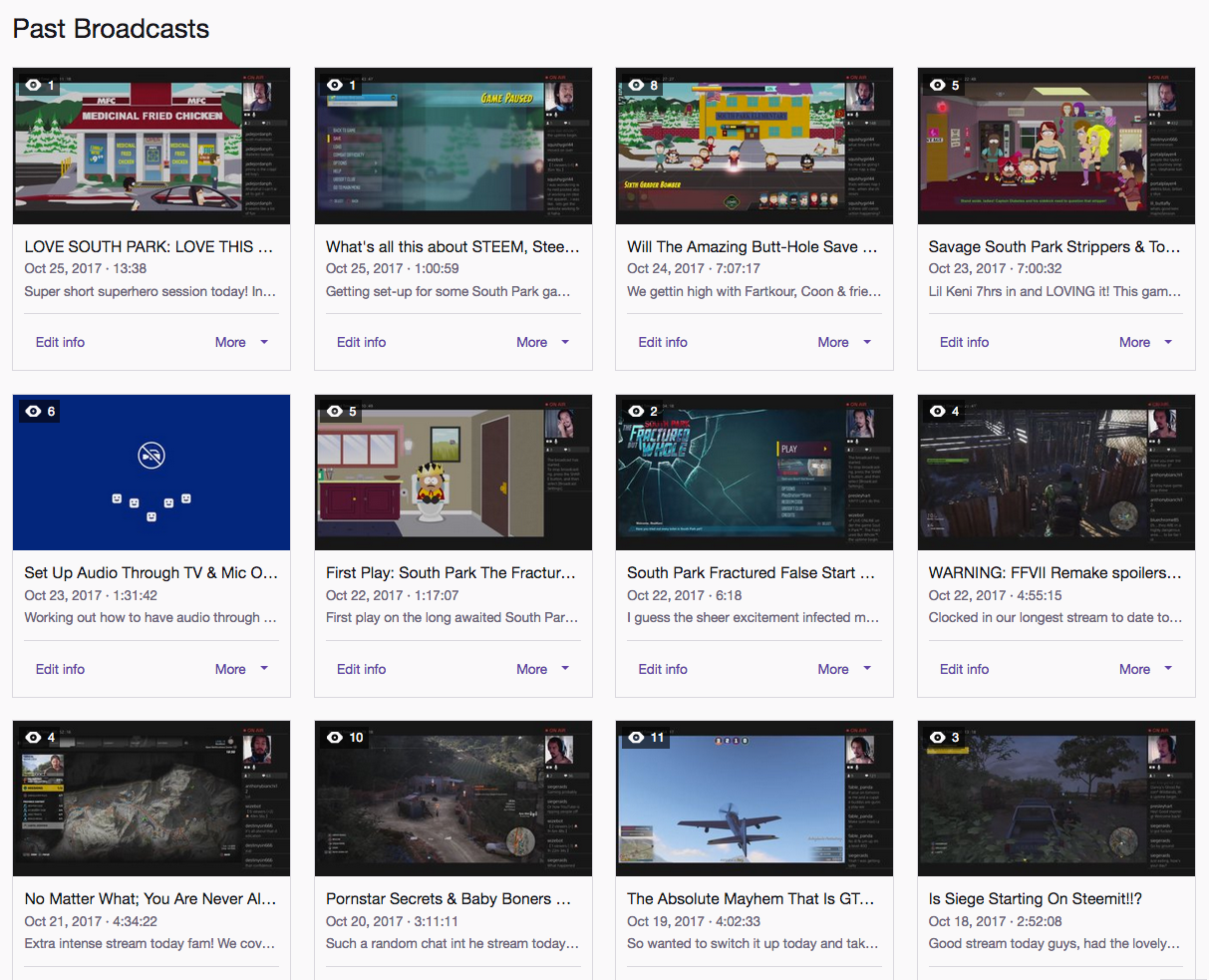Image resolution: width=1209 pixels, height=980 pixels.
Task: Open the Is Siege Starting thumbnail
Action: (1057, 799)
